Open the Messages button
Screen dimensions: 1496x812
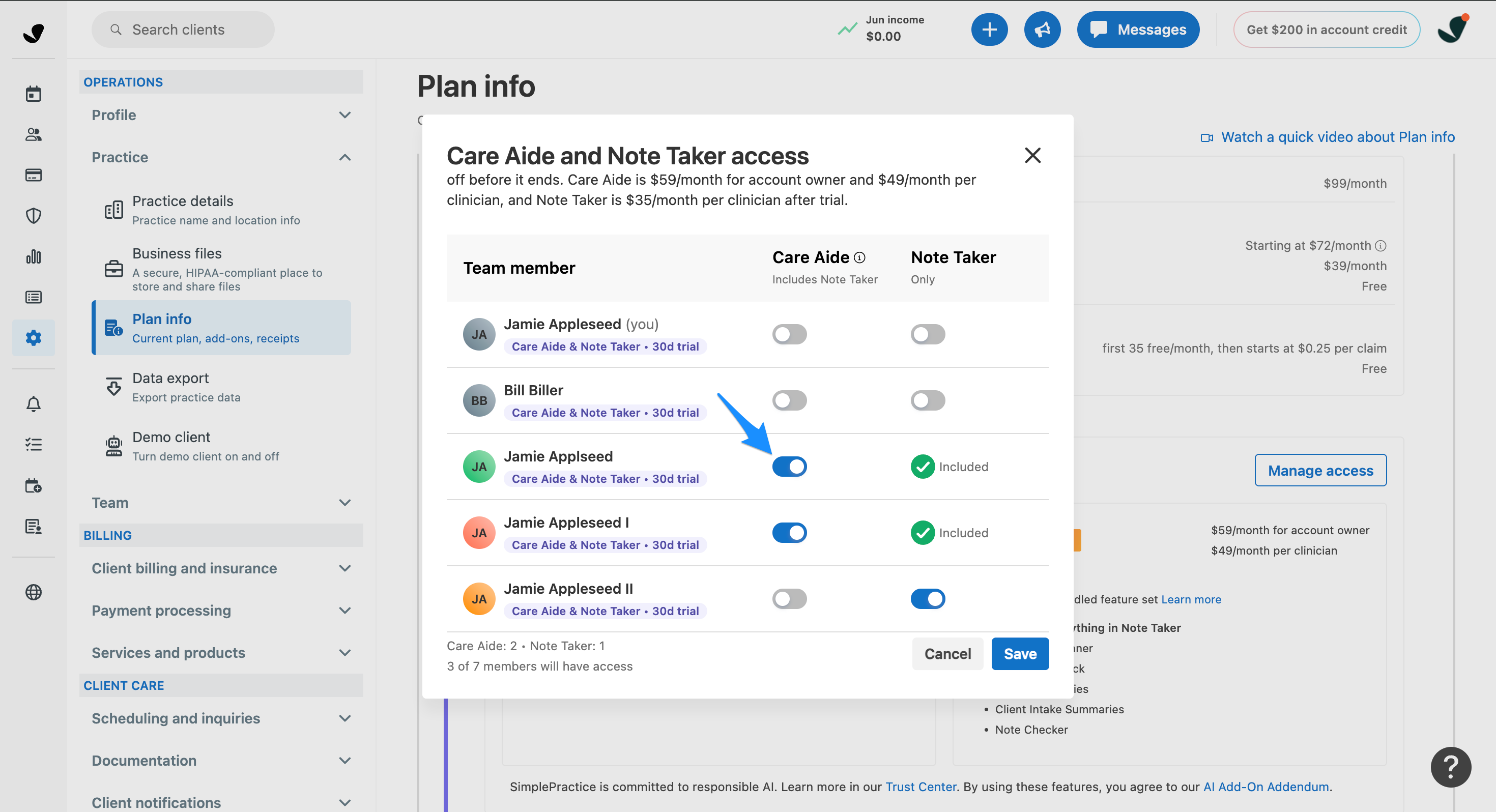[1138, 29]
